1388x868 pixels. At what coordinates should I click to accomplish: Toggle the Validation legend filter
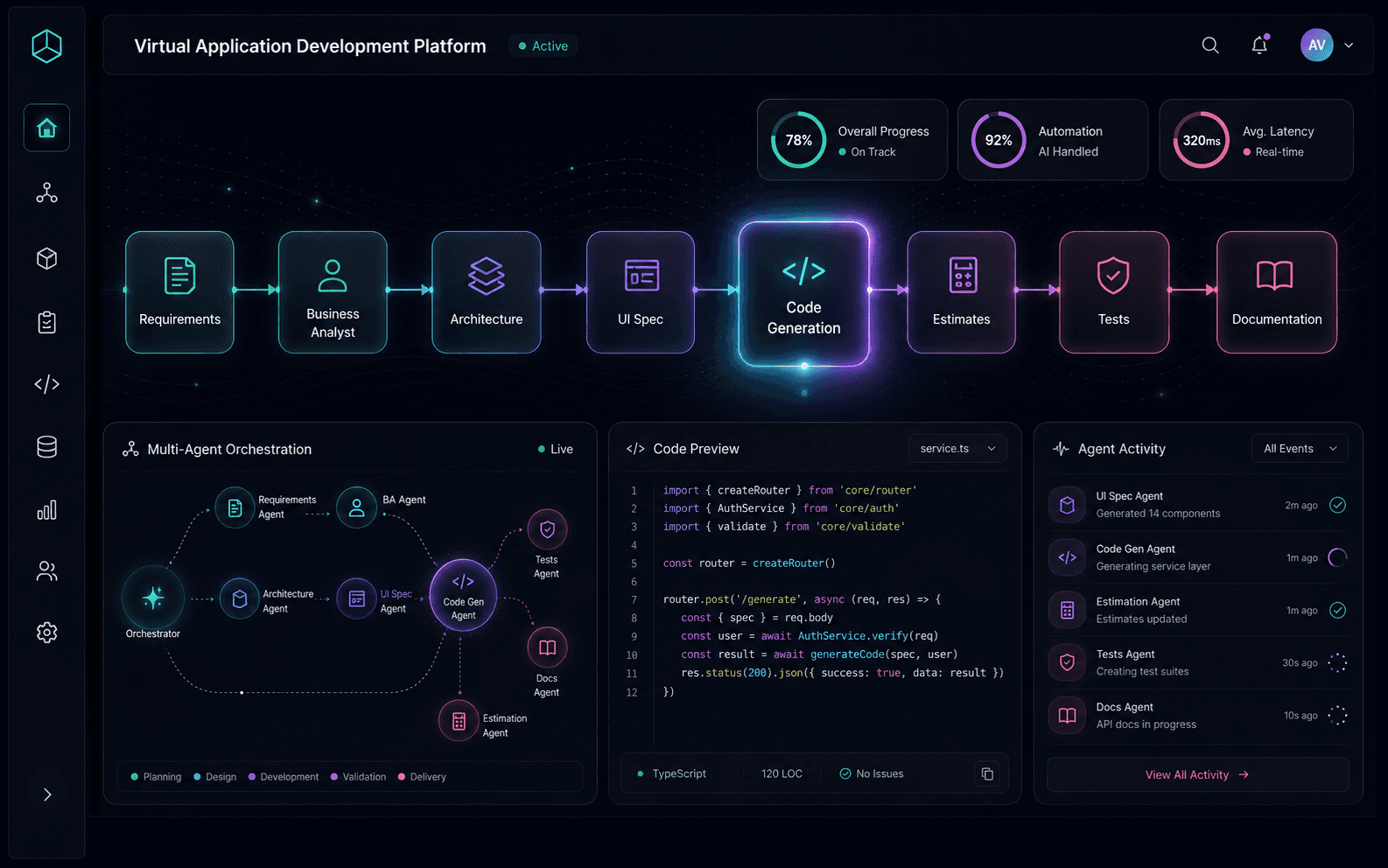click(x=359, y=777)
